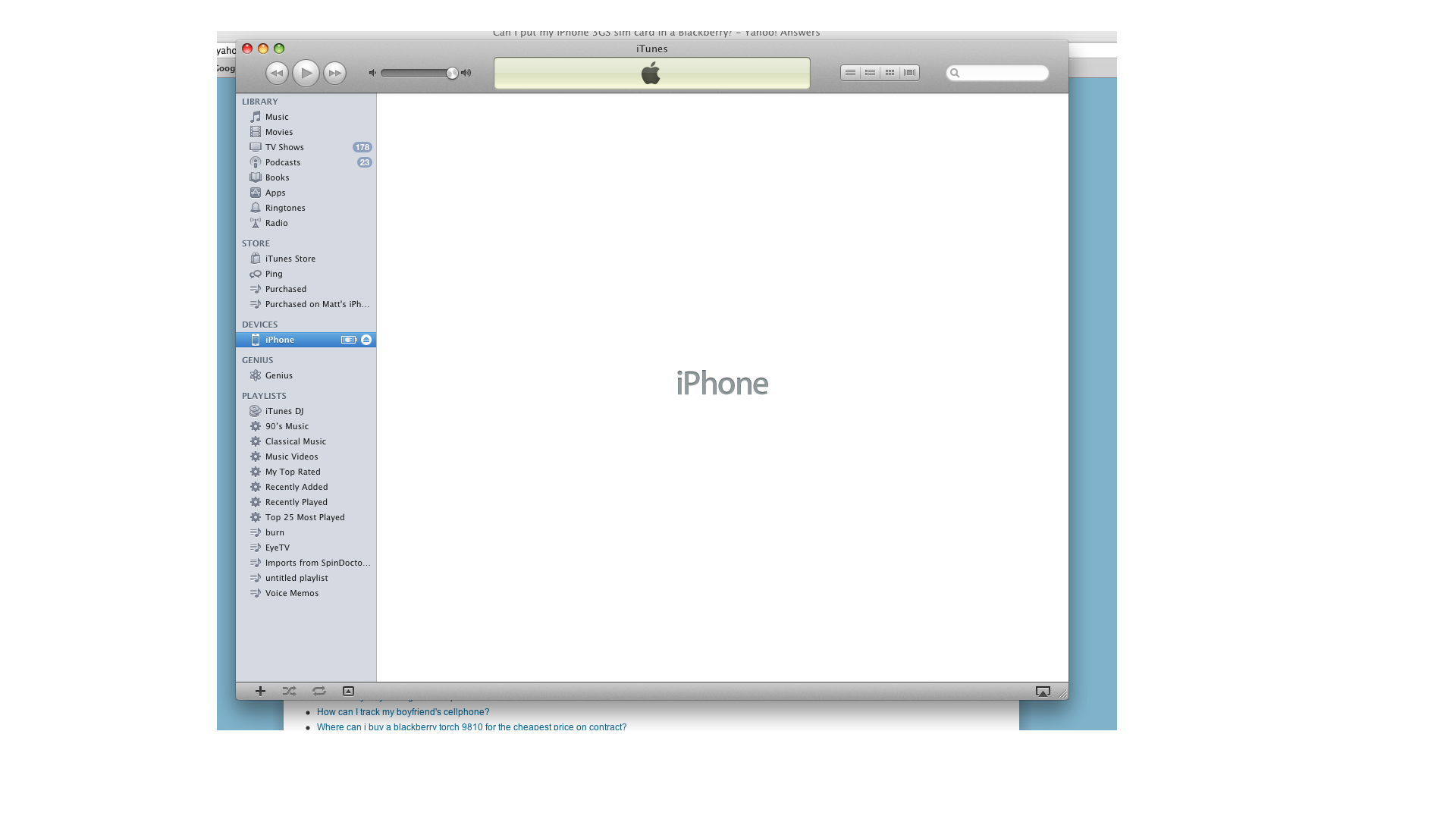Open the EyeTV playlist
1456x819 pixels.
point(306,548)
